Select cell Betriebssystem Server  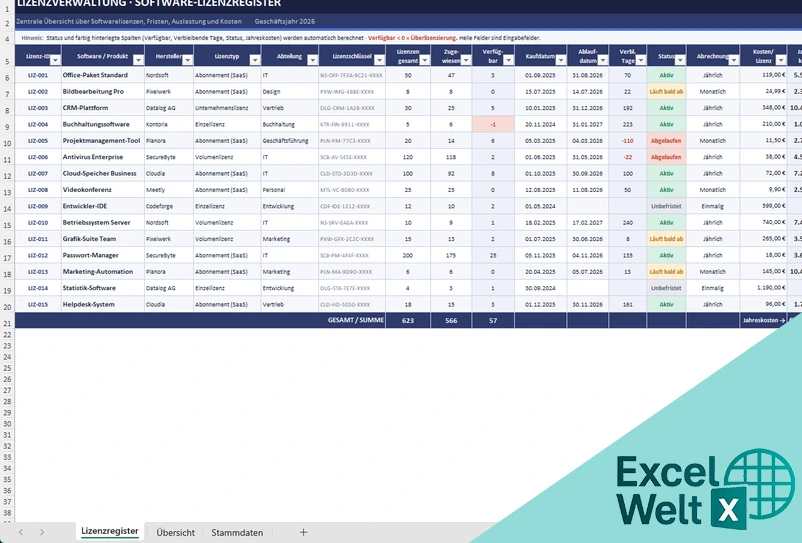[102, 222]
